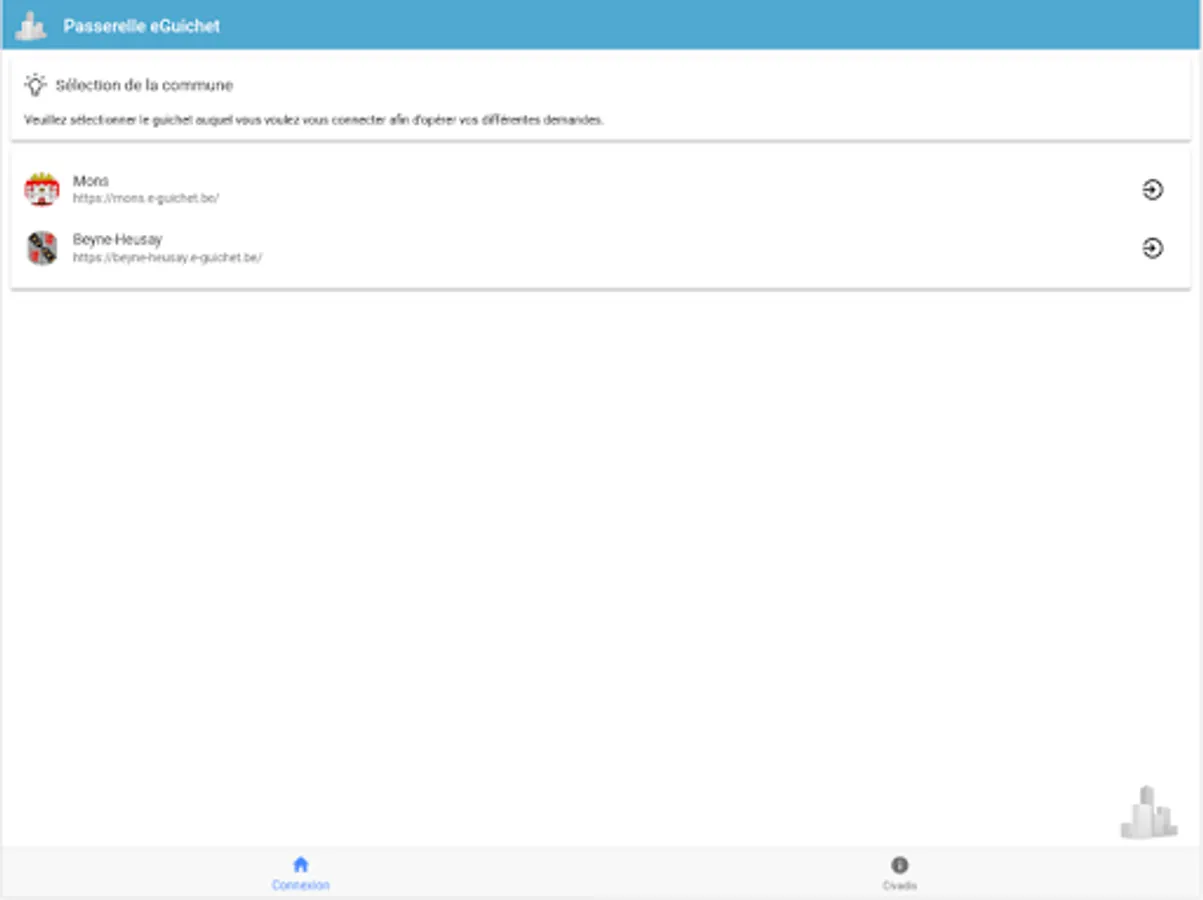Click the arrow icon next to Beyne-Heusay

point(1154,247)
